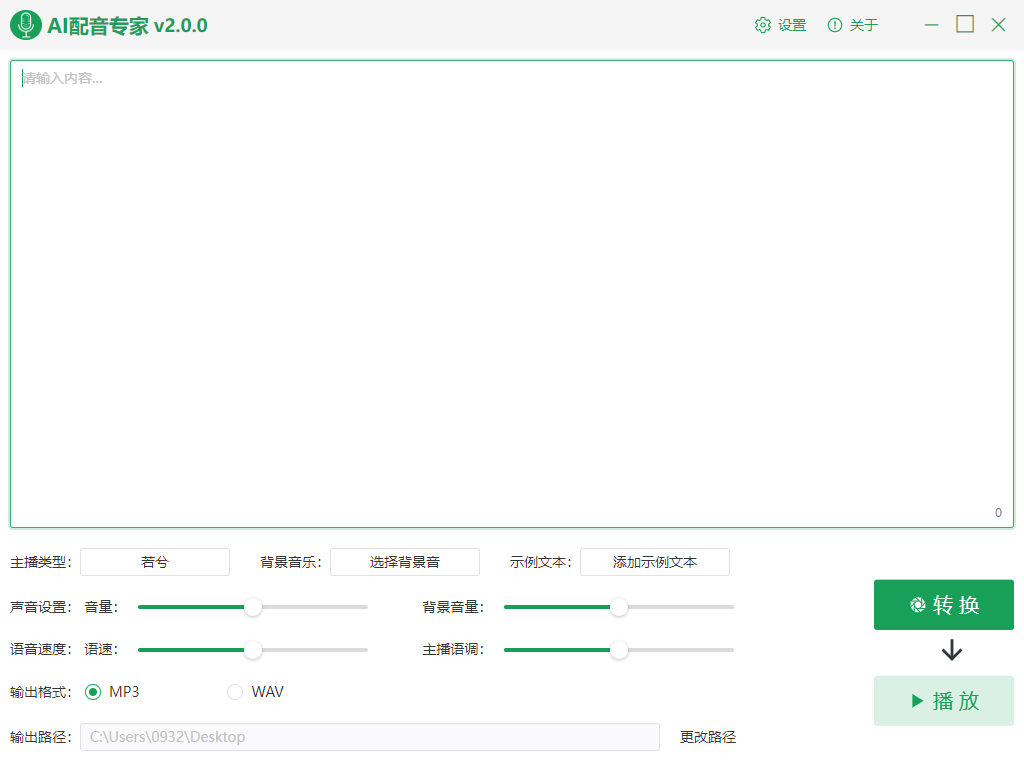
Task: Click 添加示例文本 button
Action: (x=655, y=562)
